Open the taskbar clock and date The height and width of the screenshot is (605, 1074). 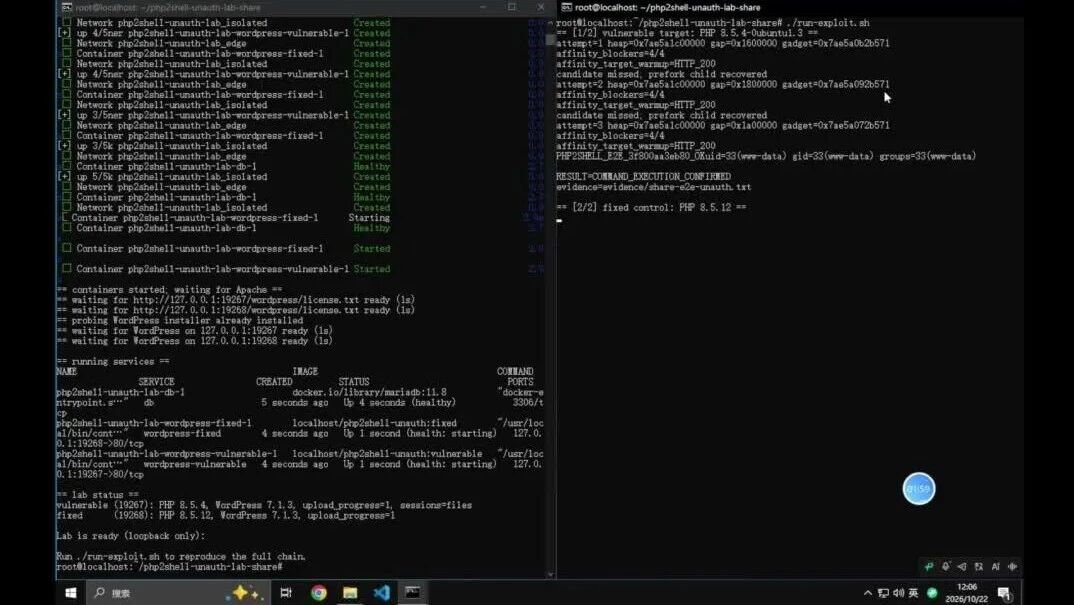click(966, 593)
